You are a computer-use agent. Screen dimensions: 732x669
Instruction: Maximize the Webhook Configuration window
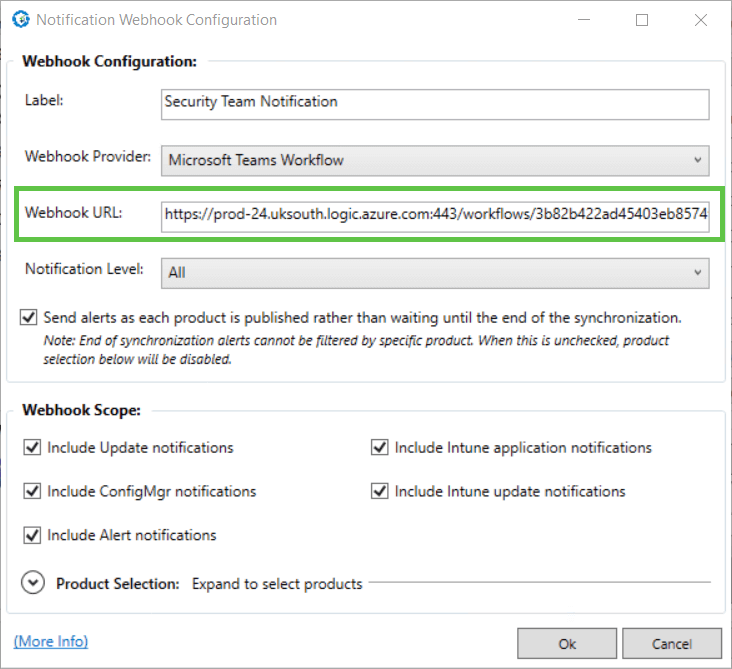click(x=642, y=20)
